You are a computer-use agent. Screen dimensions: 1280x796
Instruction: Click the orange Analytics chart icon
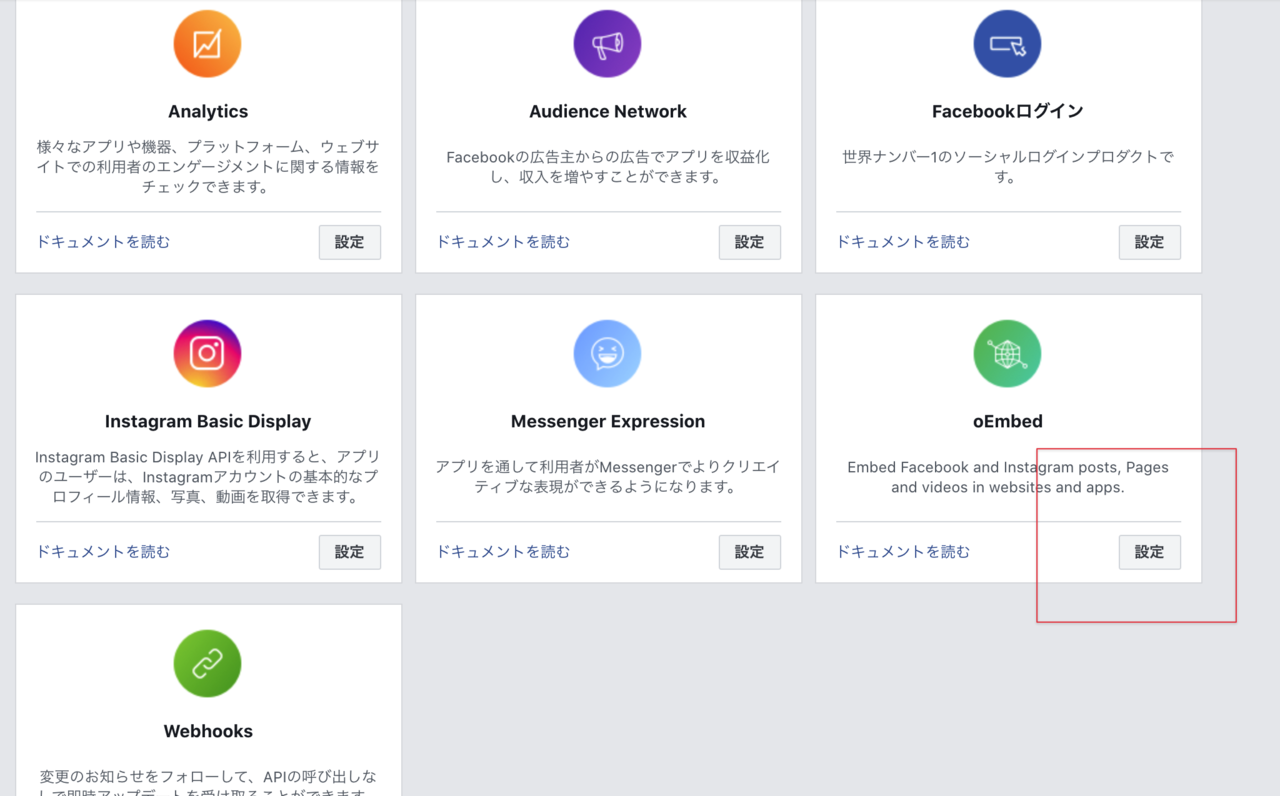tap(208, 44)
